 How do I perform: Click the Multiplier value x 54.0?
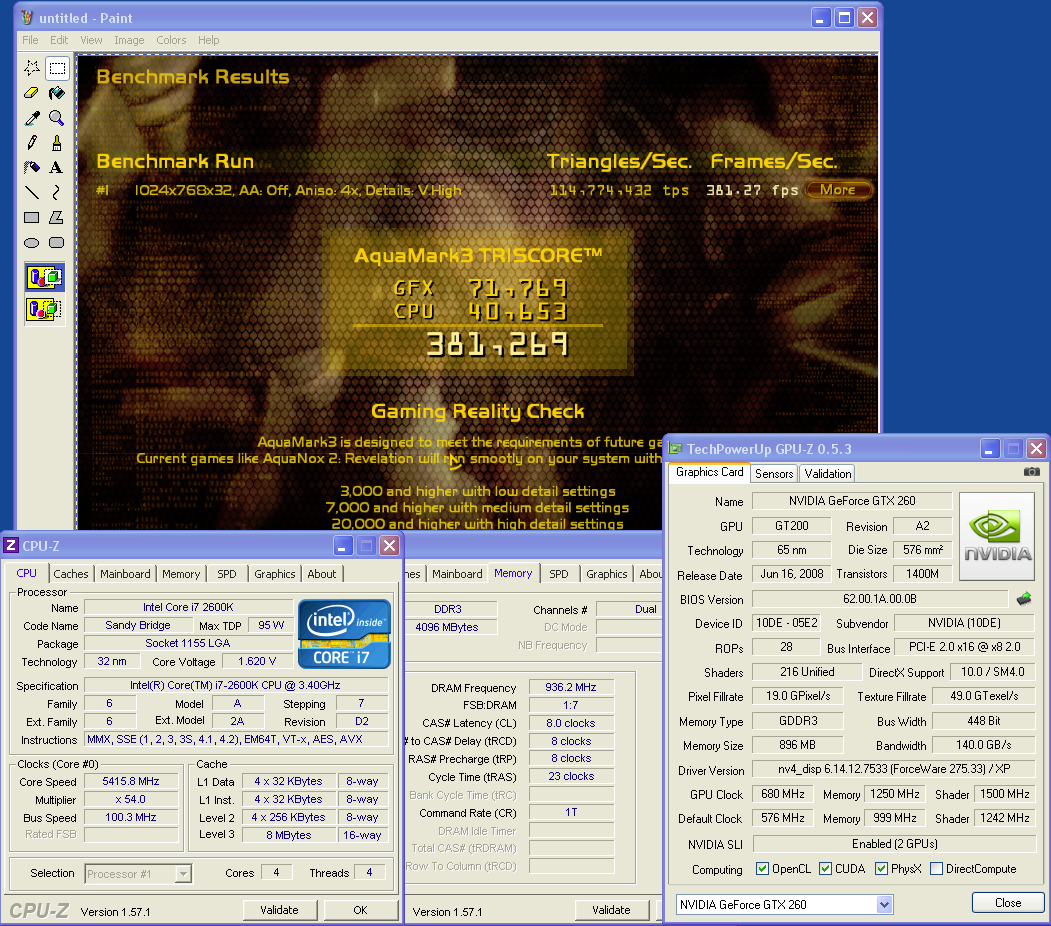[x=131, y=799]
